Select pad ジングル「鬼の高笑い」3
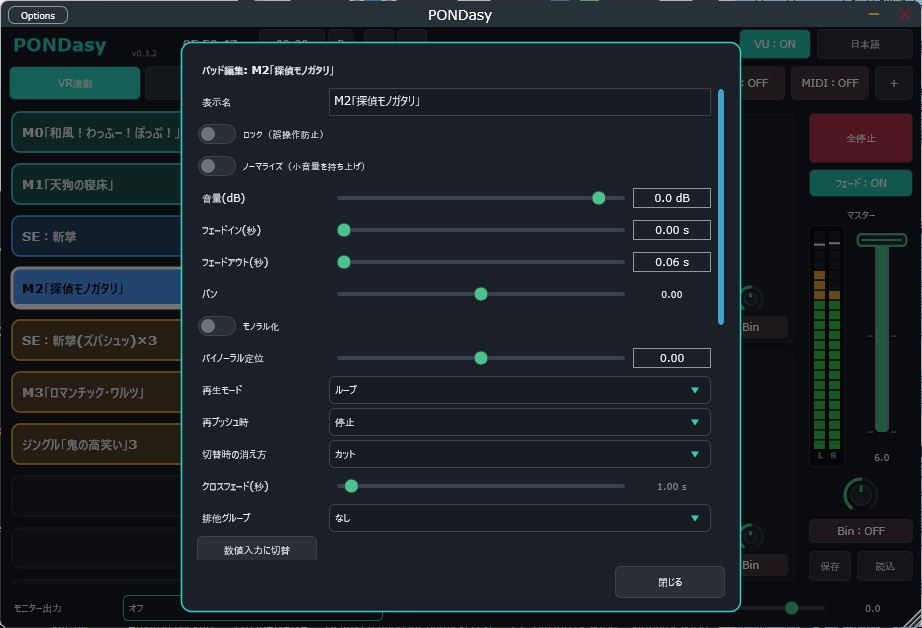 (x=98, y=444)
